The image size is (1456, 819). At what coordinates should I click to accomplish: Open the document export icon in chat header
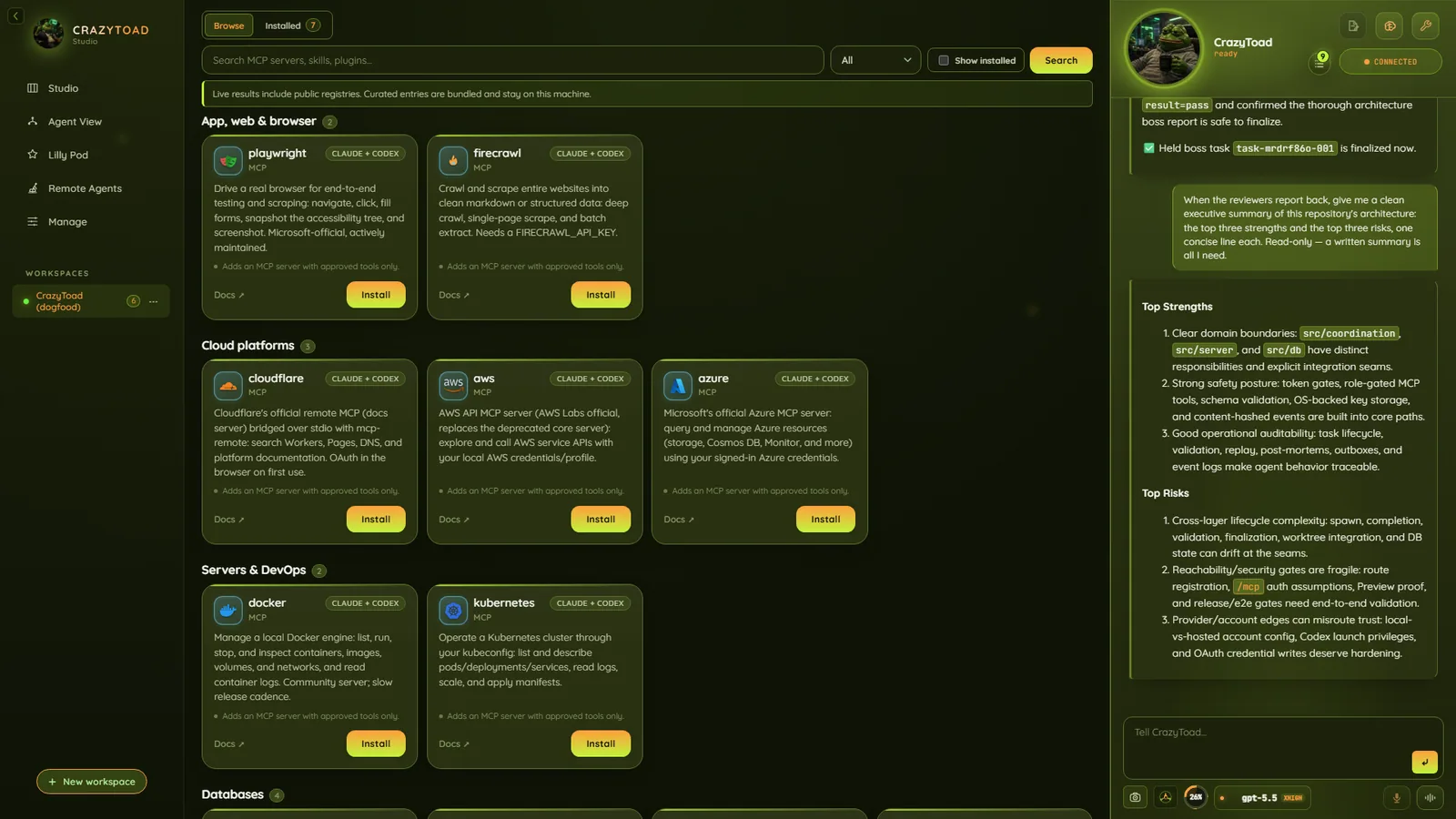1353,26
